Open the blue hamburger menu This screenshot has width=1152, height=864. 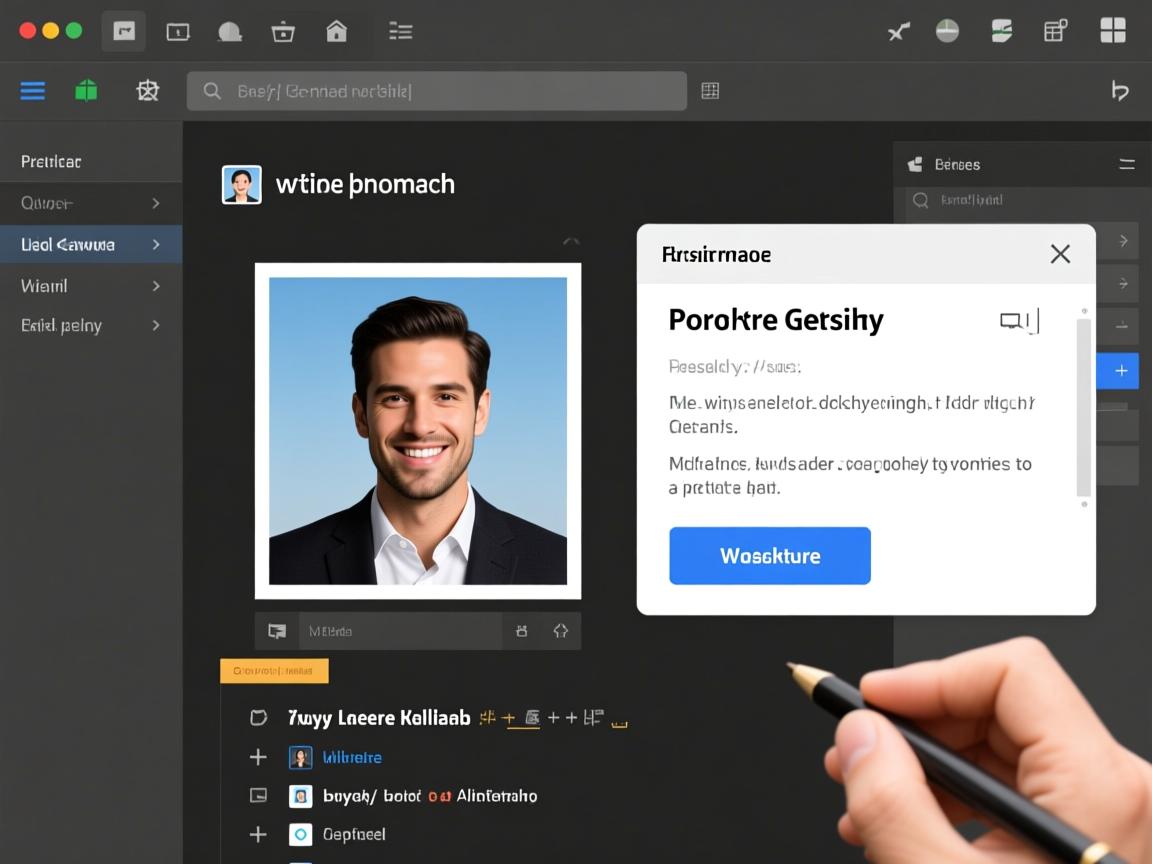pos(33,91)
